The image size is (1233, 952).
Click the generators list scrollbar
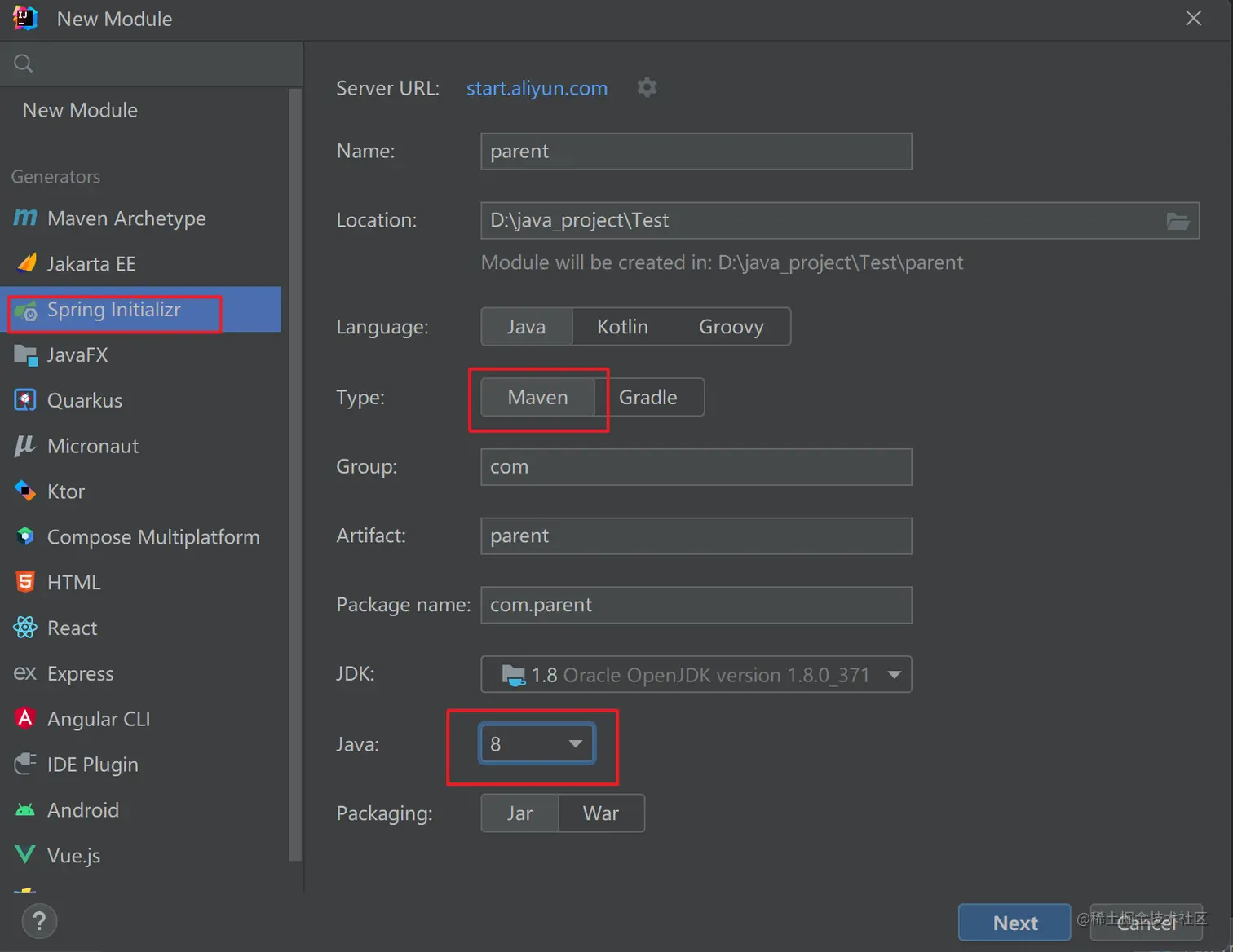(295, 474)
